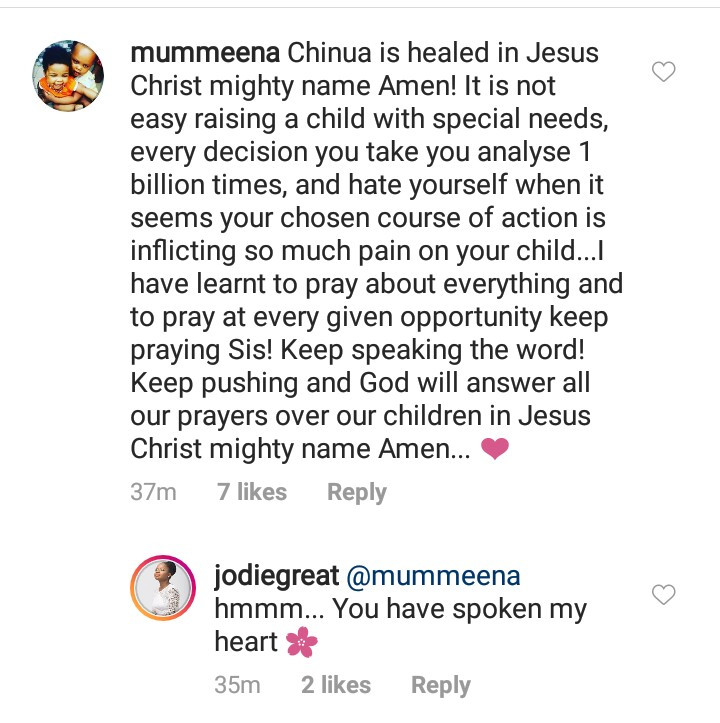720x723 pixels.
Task: Open the @mummeena mention in the reply
Action: pos(432,576)
